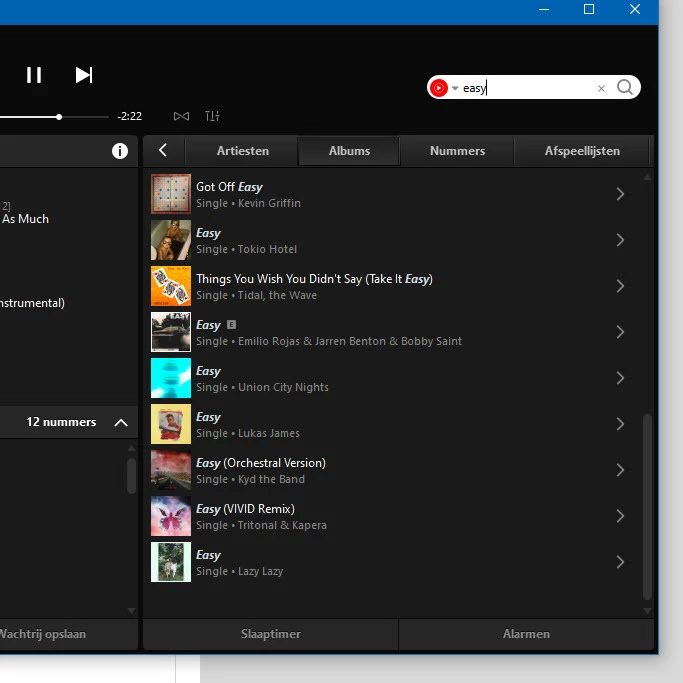The image size is (683, 683).
Task: Expand the Lukas James row chevron
Action: coord(620,424)
